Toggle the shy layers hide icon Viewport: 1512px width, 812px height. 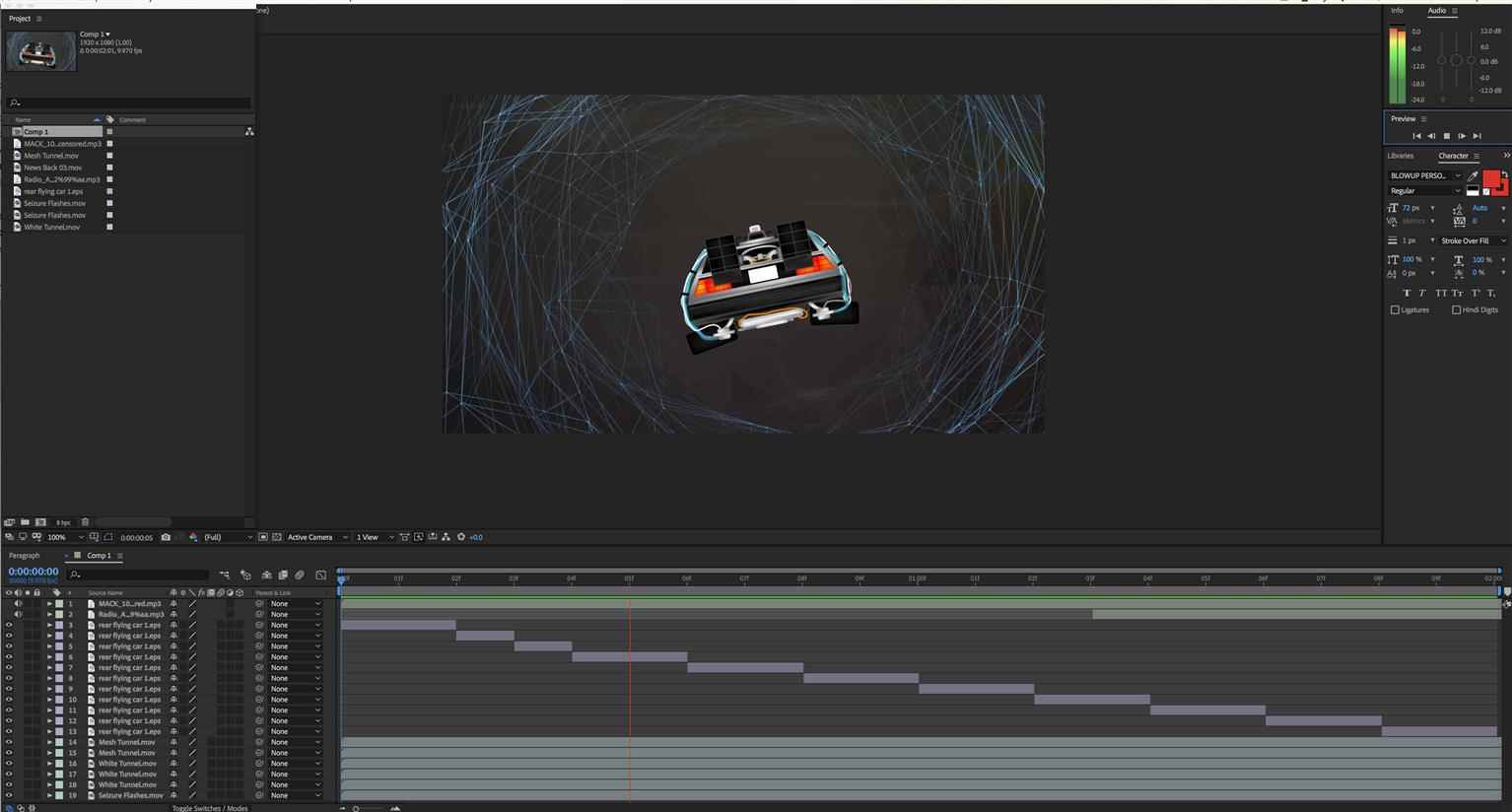click(266, 575)
